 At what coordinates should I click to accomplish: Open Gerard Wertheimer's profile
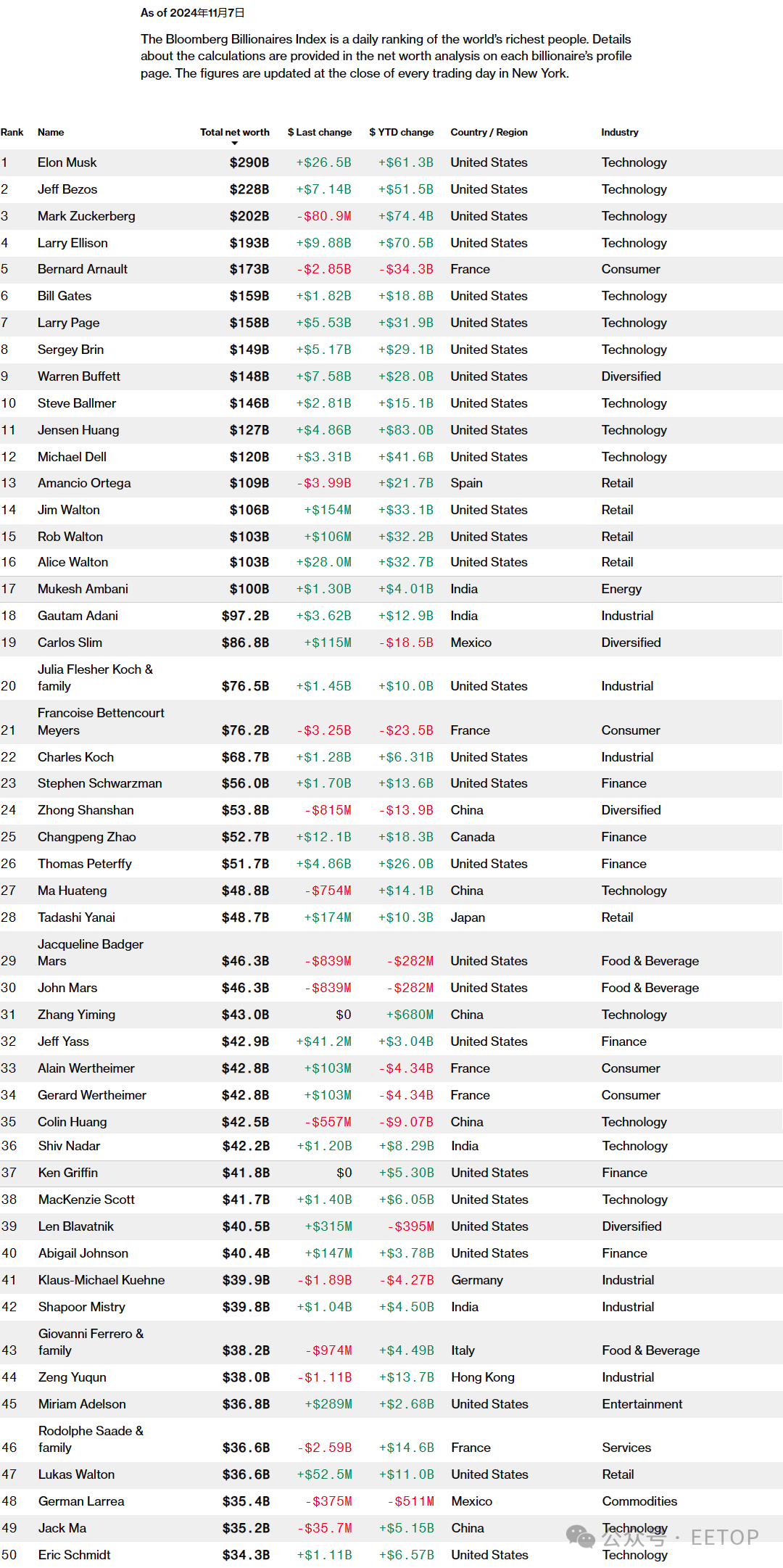(x=92, y=1095)
